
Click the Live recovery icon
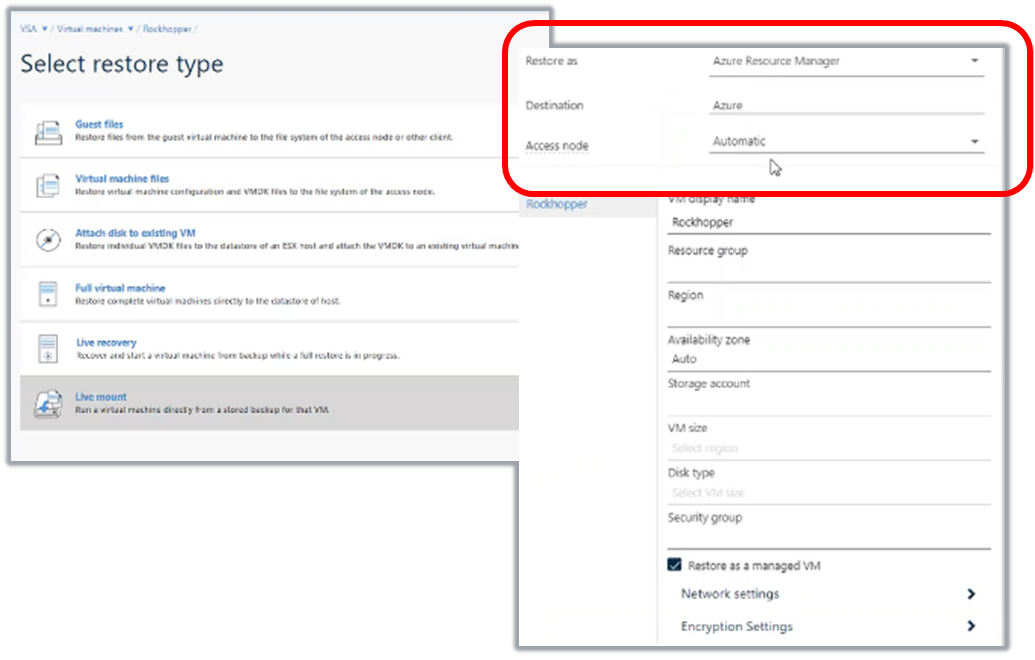click(x=47, y=348)
